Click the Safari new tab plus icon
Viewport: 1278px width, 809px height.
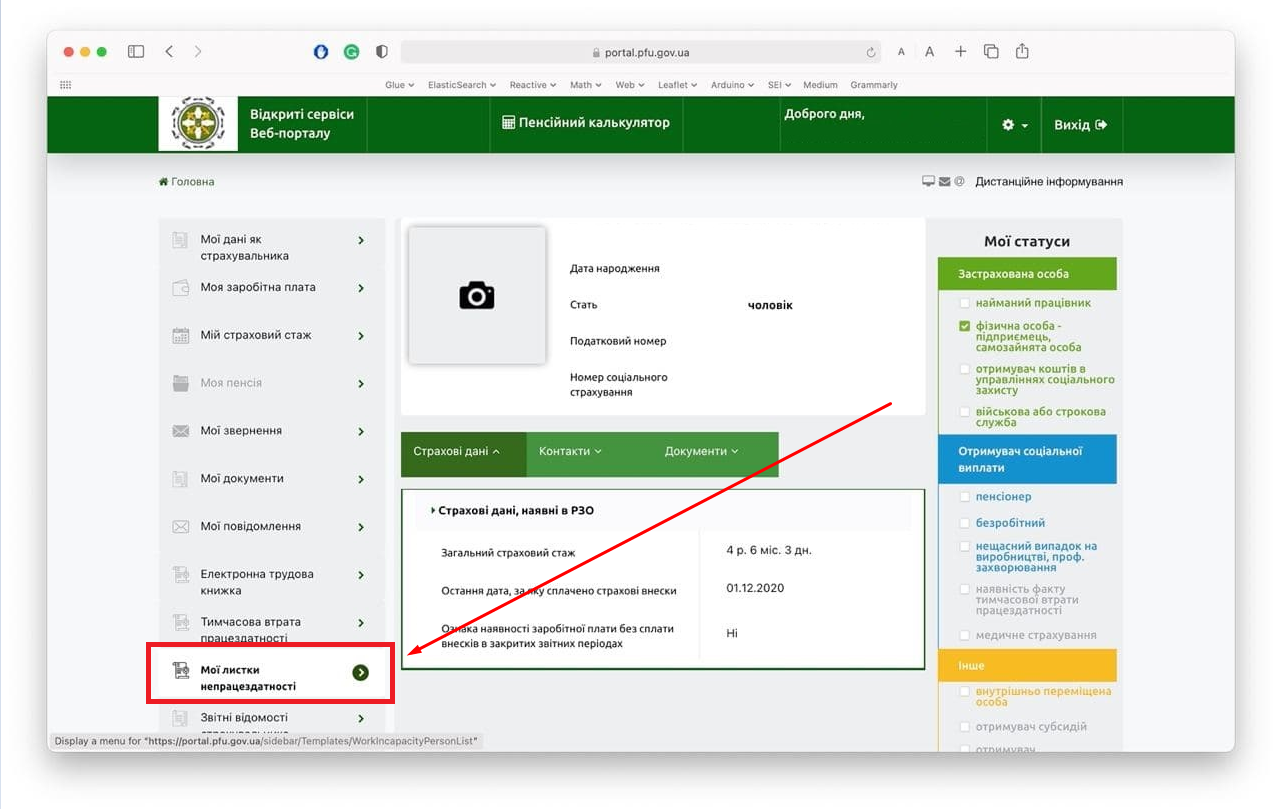pos(960,52)
